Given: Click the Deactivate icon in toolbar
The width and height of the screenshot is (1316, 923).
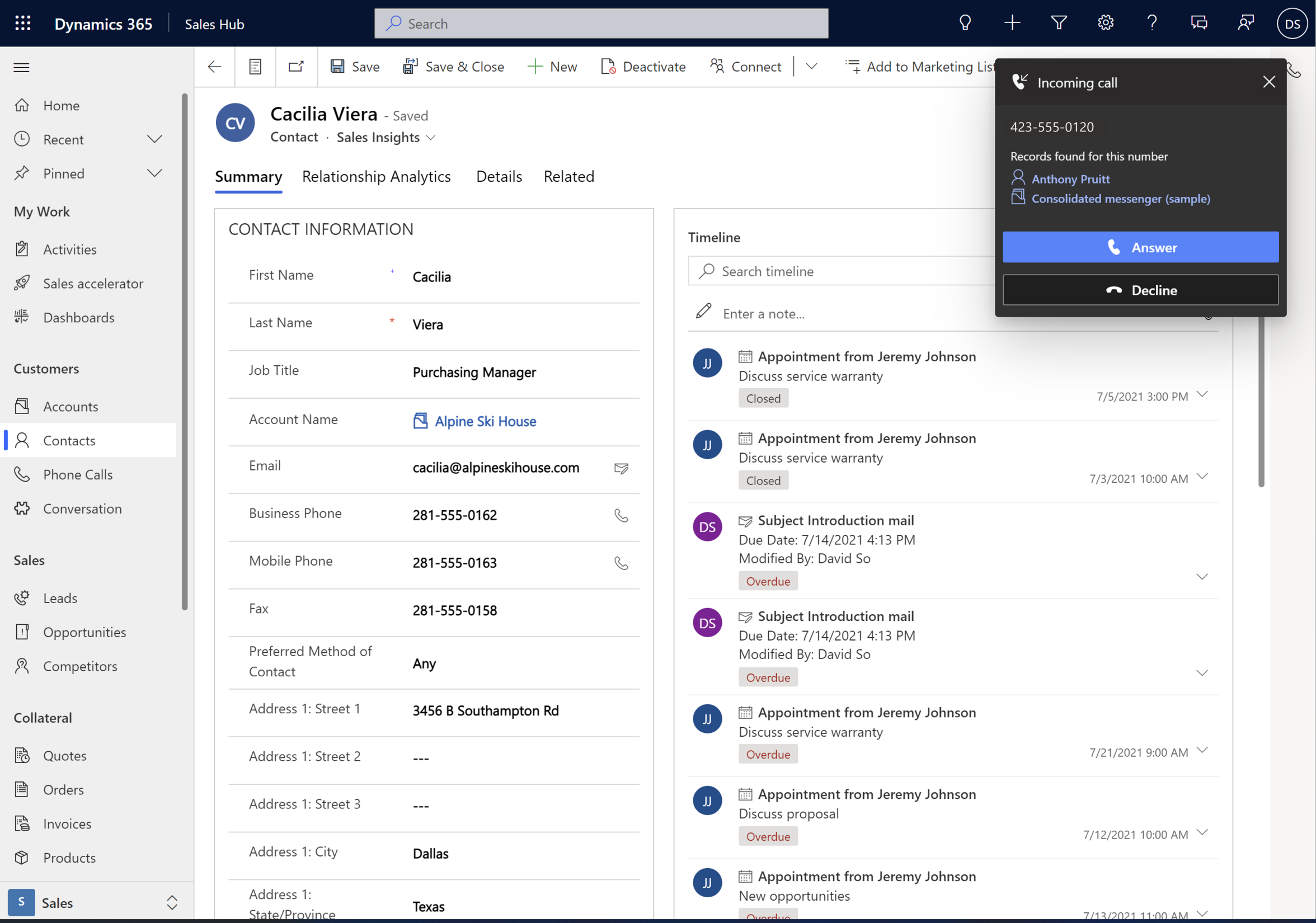Looking at the screenshot, I should point(607,66).
